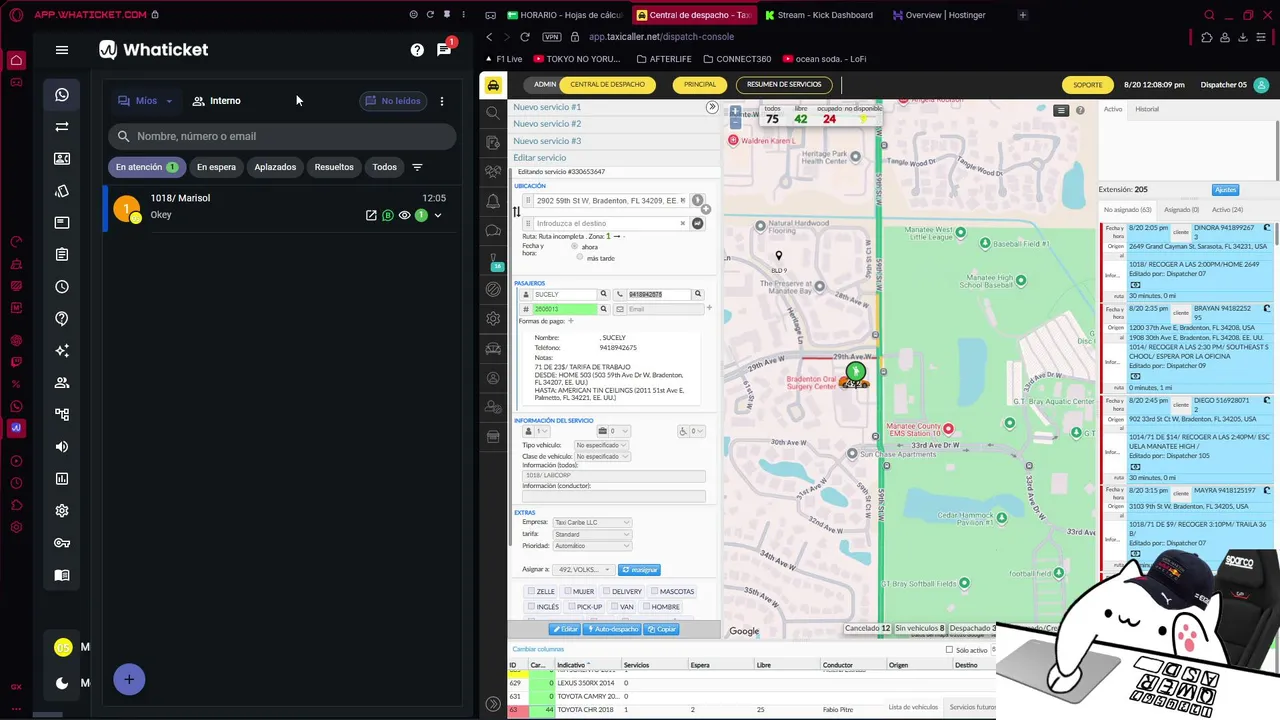The height and width of the screenshot is (720, 1280).
Task: Open Empresa dropdown Taxi Caribe LLC
Action: [x=592, y=522]
